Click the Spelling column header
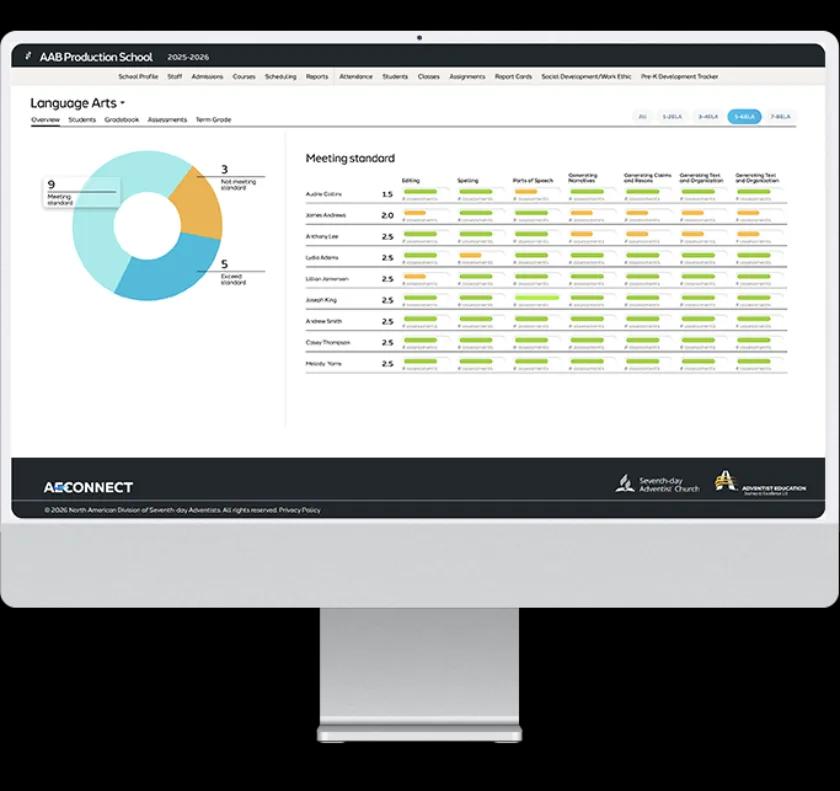840x791 pixels. coord(468,181)
